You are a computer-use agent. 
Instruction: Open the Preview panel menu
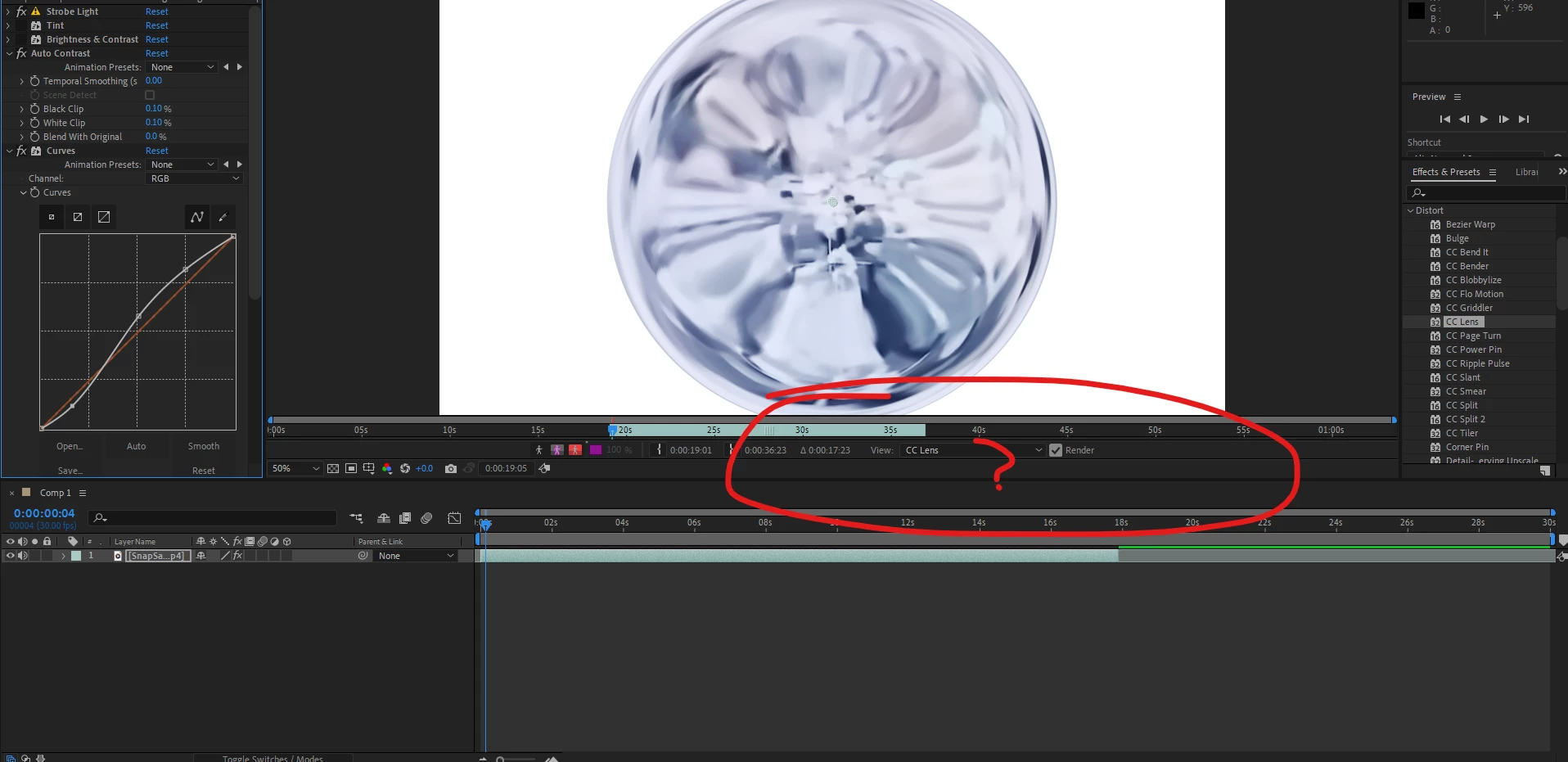click(1457, 97)
